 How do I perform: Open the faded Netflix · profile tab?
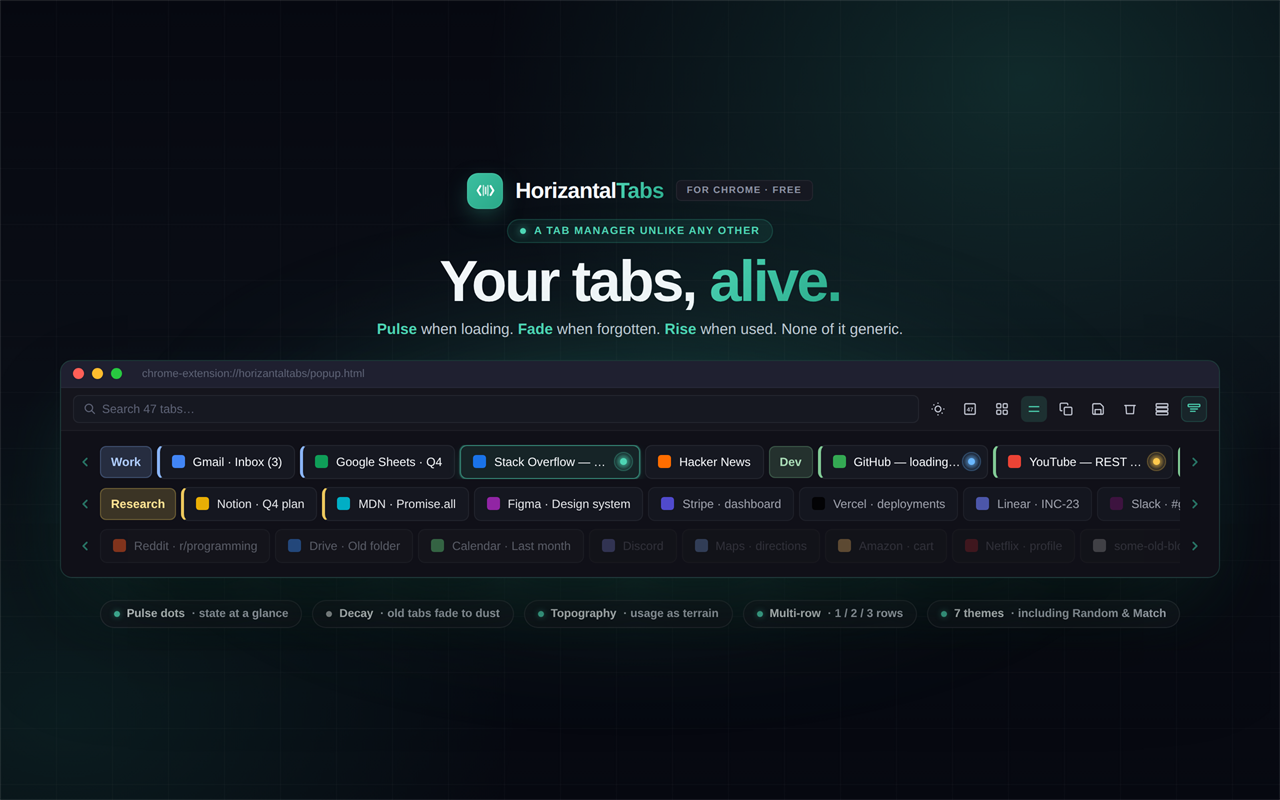pos(1014,546)
